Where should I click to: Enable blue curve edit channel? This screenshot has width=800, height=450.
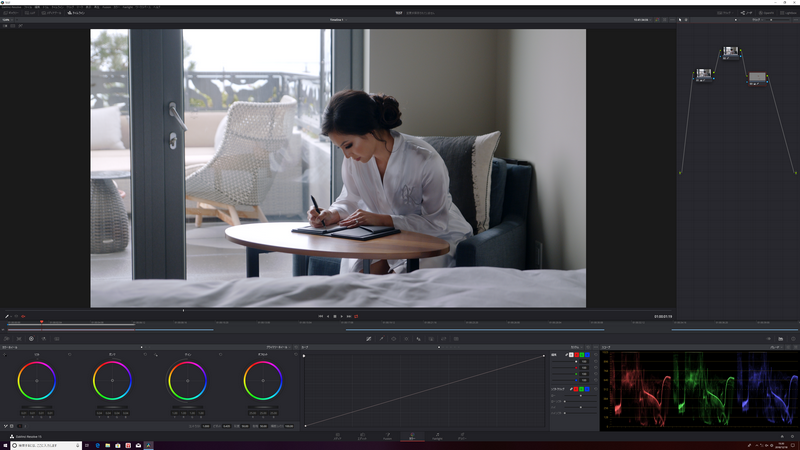pyautogui.click(x=587, y=355)
